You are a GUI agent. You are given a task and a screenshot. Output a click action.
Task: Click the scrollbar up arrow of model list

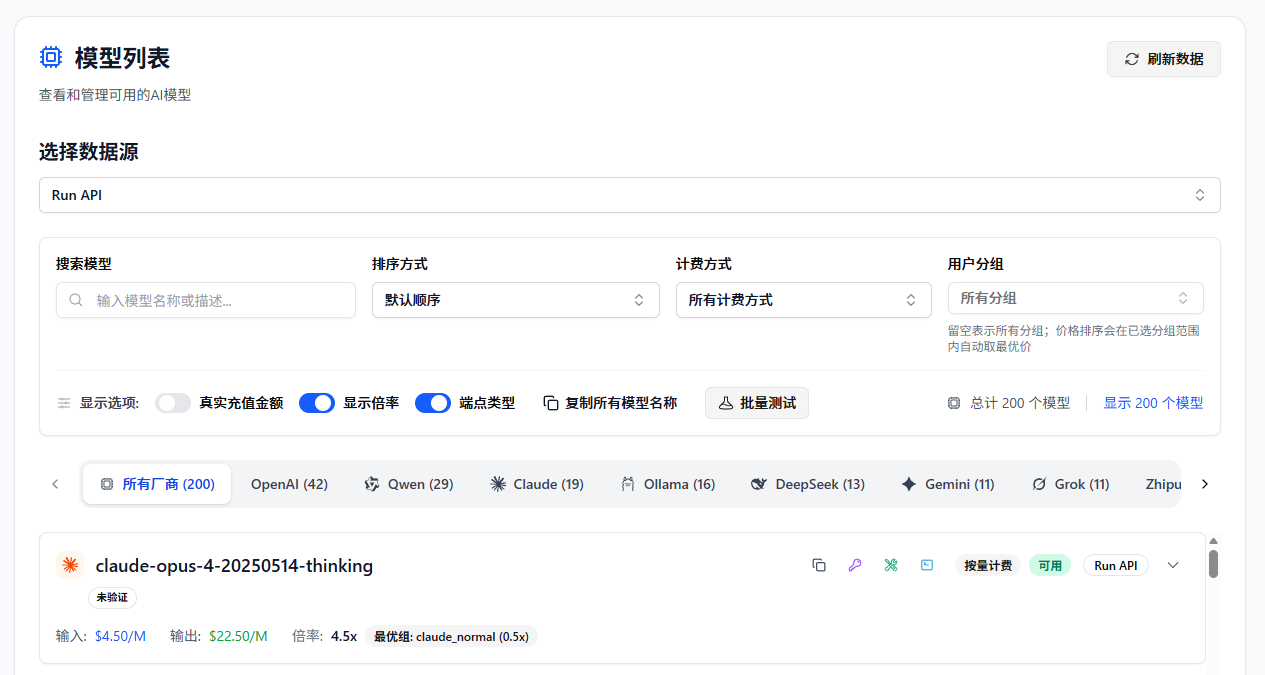[1213, 541]
